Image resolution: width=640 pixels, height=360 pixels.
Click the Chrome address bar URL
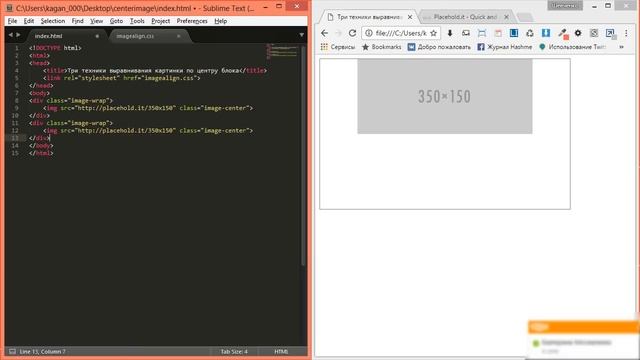(401, 33)
